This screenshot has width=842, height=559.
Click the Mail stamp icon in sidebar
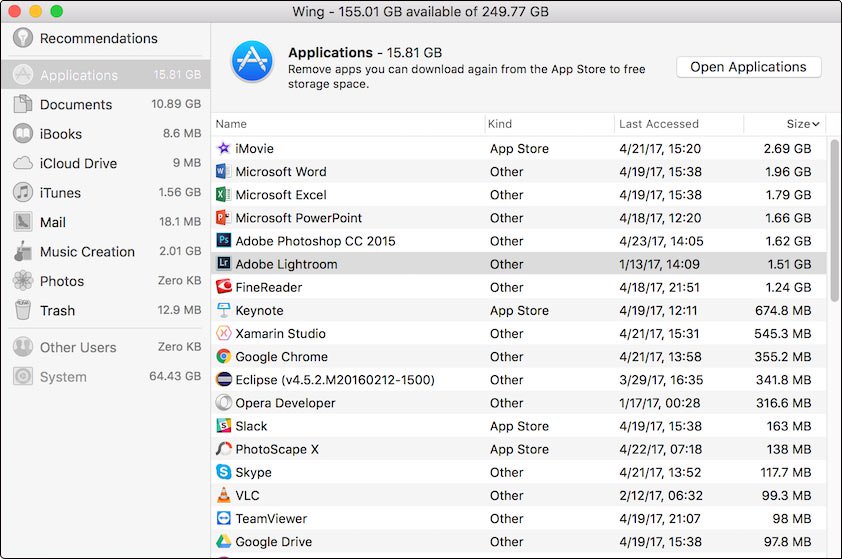(23, 221)
